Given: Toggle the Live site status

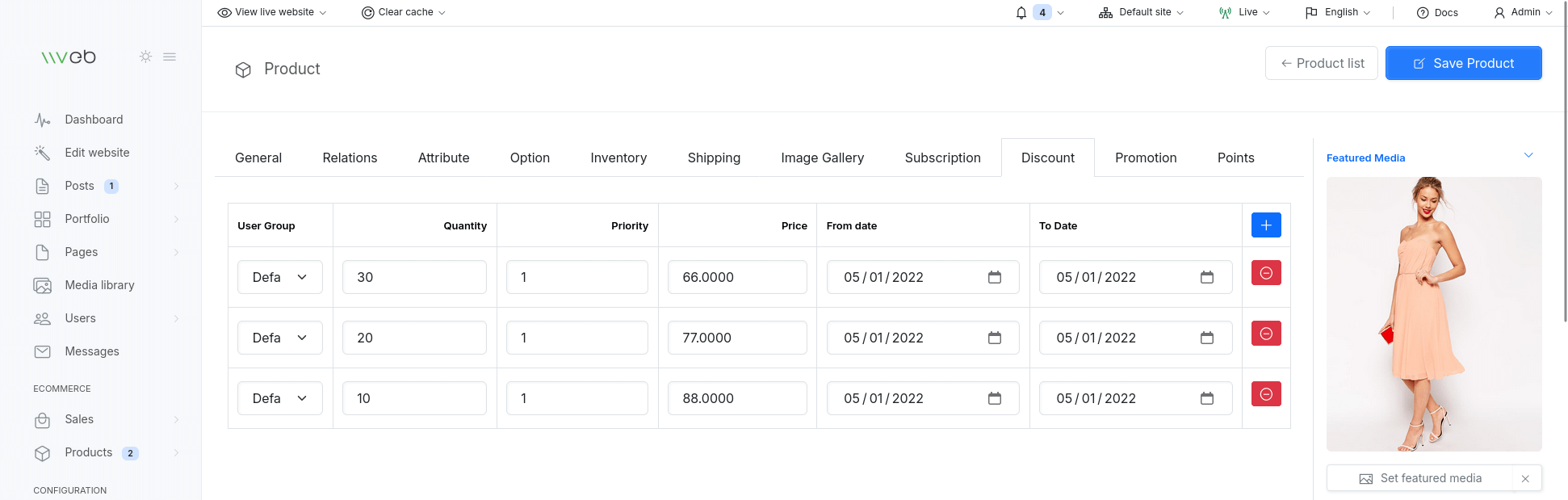Looking at the screenshot, I should pyautogui.click(x=1244, y=12).
